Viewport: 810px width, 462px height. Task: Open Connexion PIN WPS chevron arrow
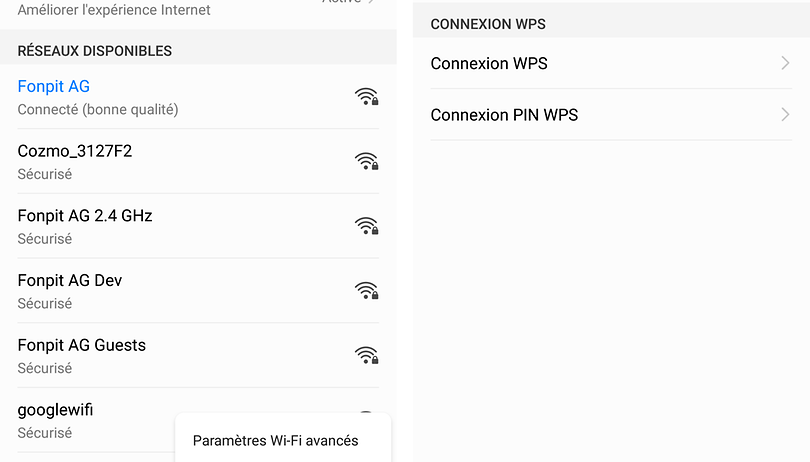pyautogui.click(x=785, y=114)
